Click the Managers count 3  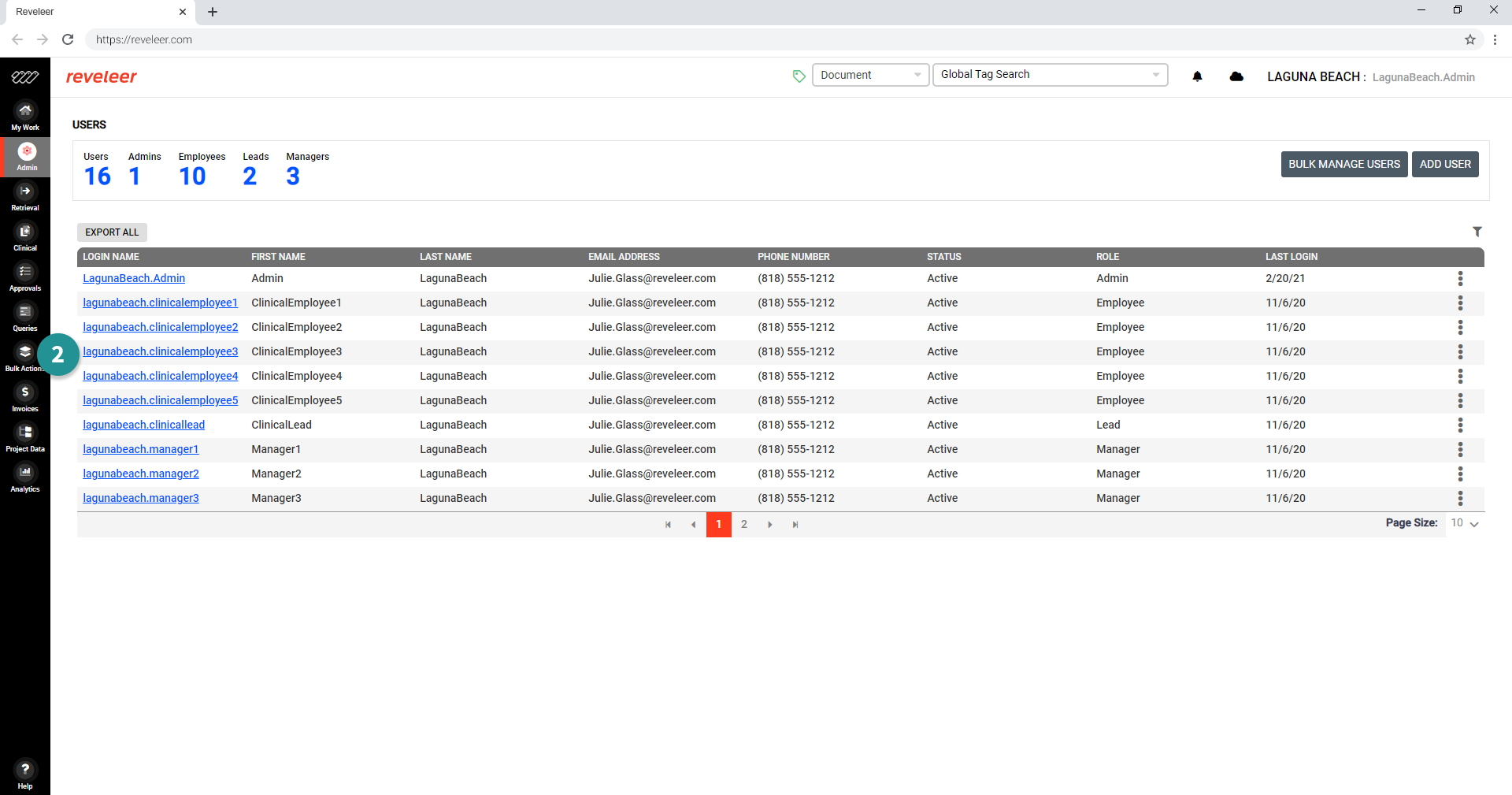293,176
